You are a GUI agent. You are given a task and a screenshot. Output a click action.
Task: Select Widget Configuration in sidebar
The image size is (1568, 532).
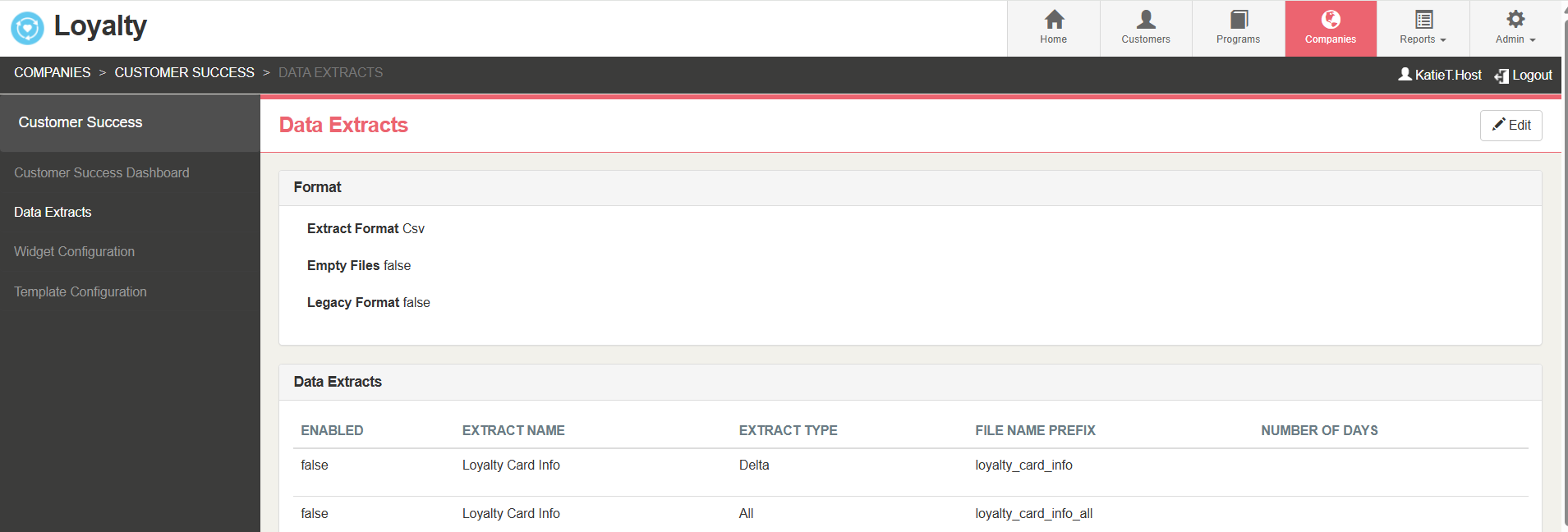point(74,251)
